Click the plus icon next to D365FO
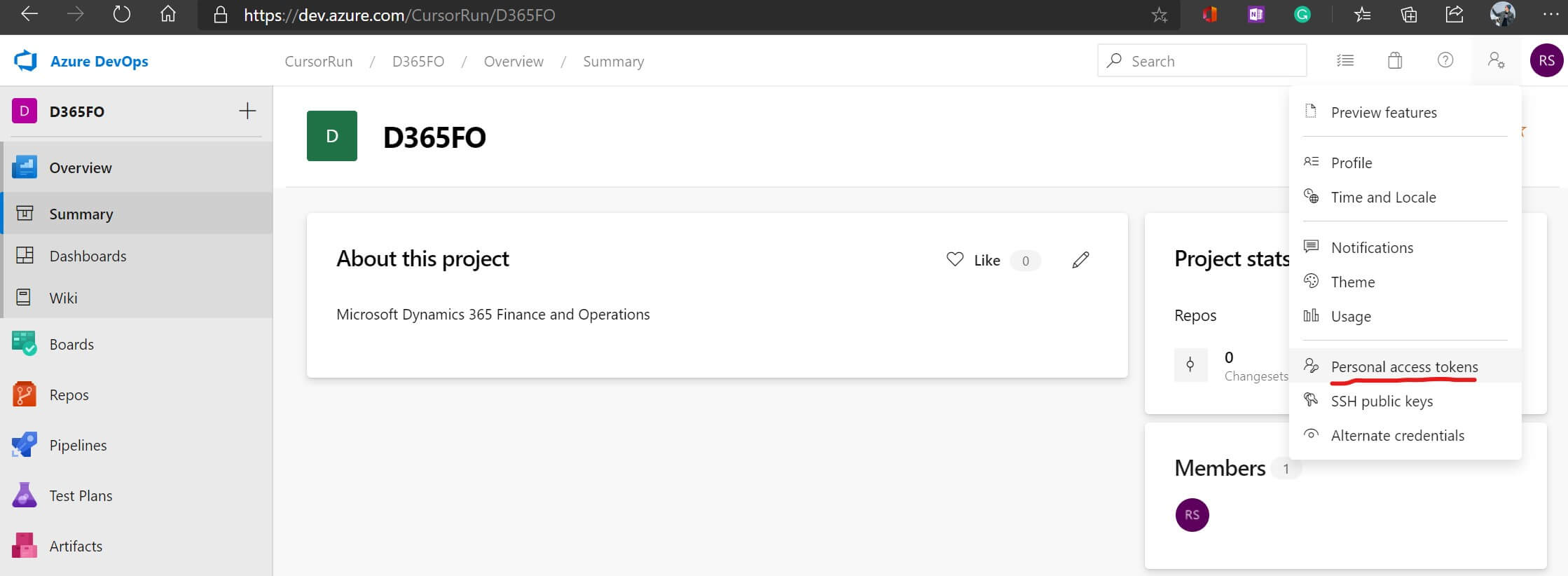 [247, 111]
